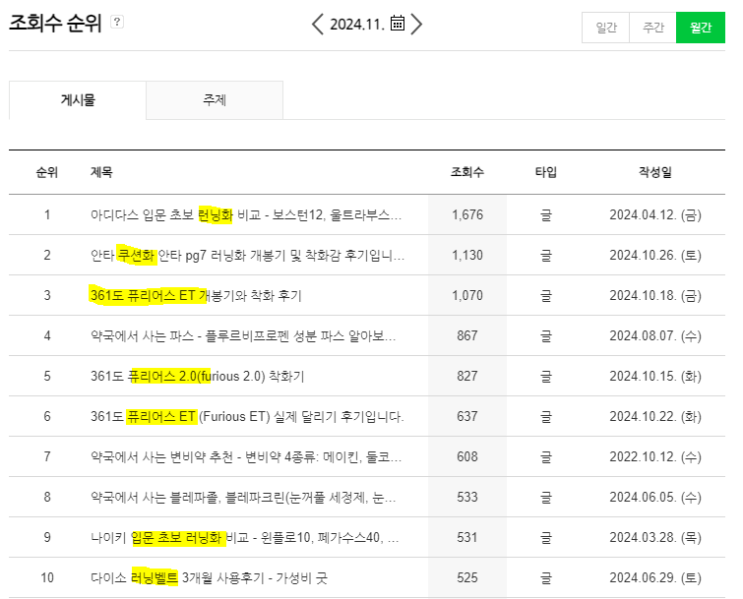Screen dimensions: 743x599
Task: Click the 조회수 순위 page heading
Action: 55,22
